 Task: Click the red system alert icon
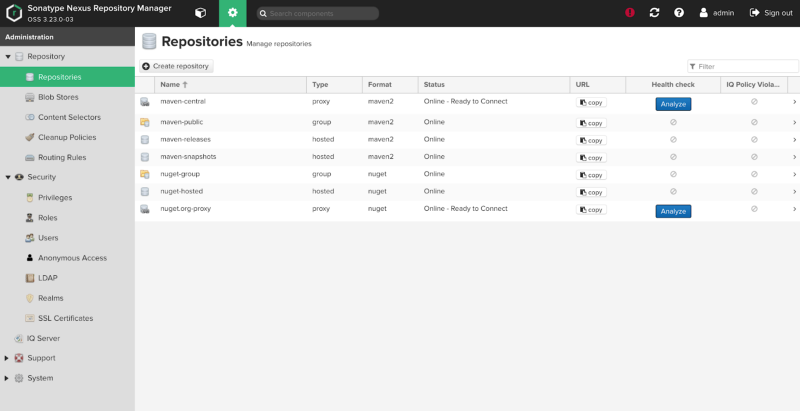pos(629,13)
